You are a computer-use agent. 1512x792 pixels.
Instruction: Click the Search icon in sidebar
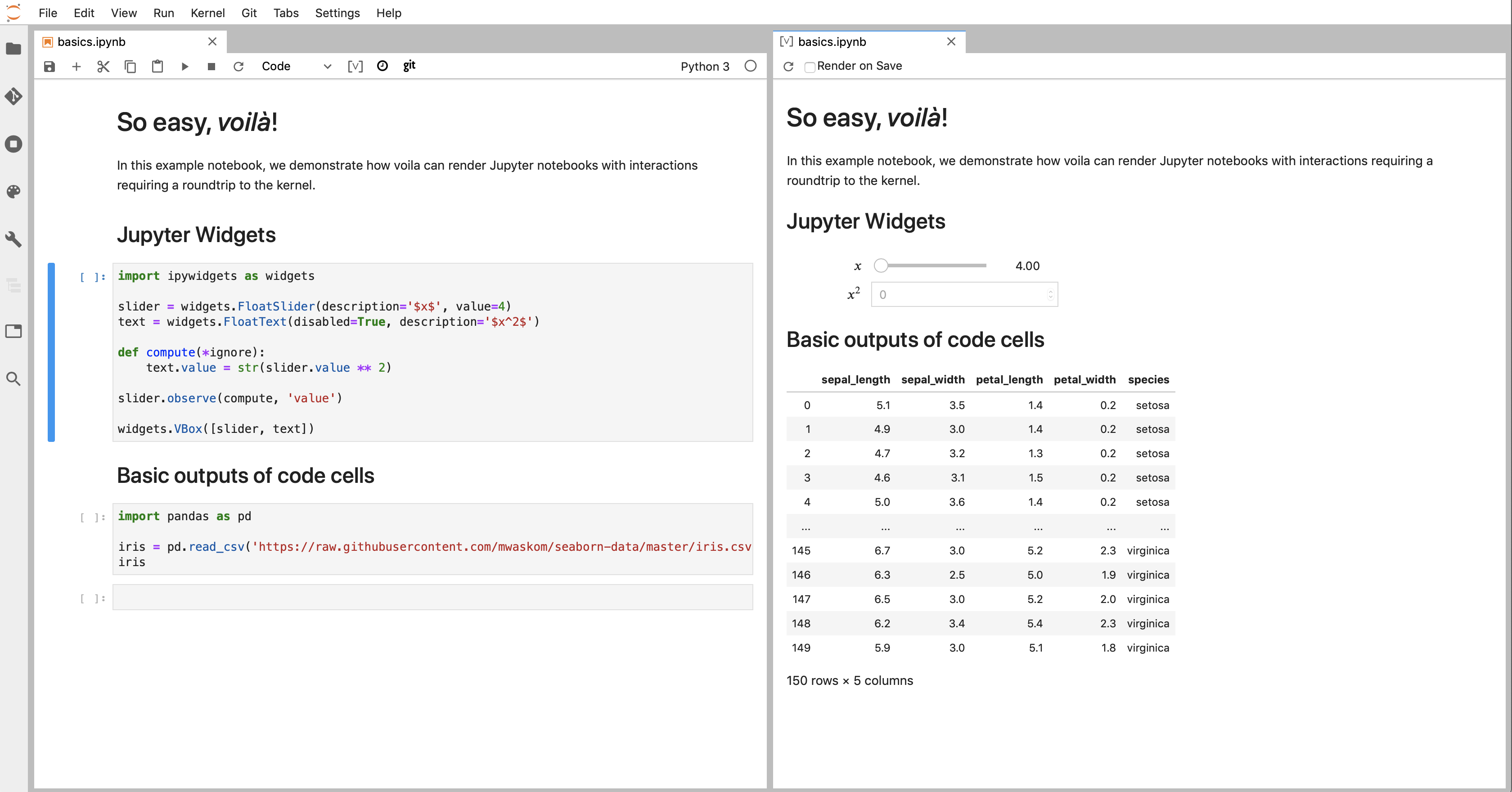(14, 378)
